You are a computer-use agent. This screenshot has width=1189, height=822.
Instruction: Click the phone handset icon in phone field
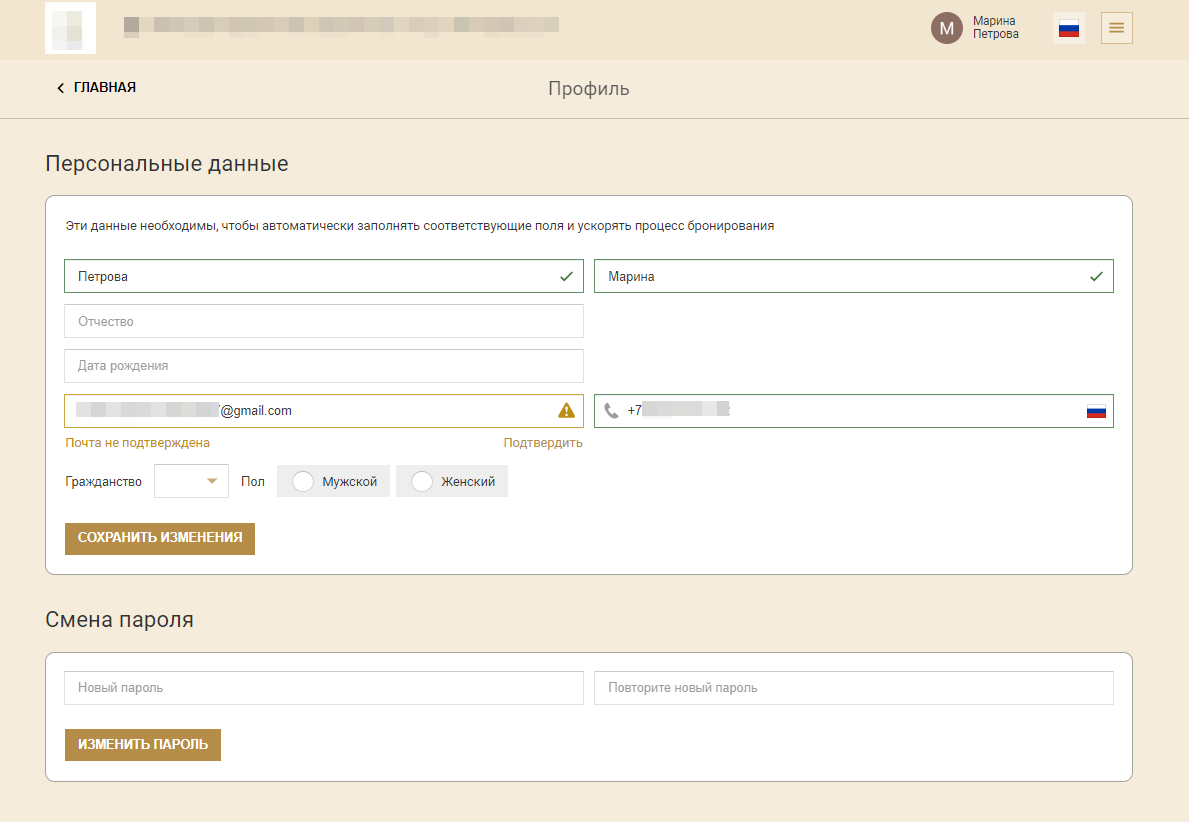pos(611,411)
